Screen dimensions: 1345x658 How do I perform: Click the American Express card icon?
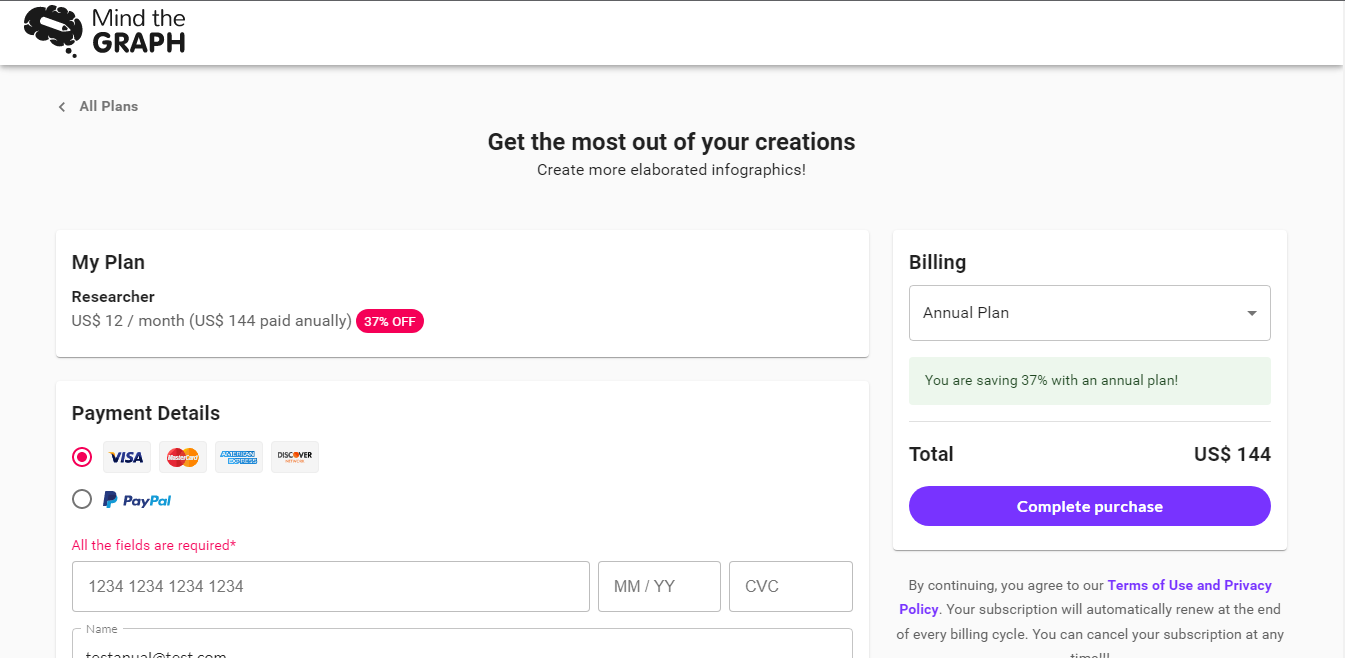pos(239,457)
